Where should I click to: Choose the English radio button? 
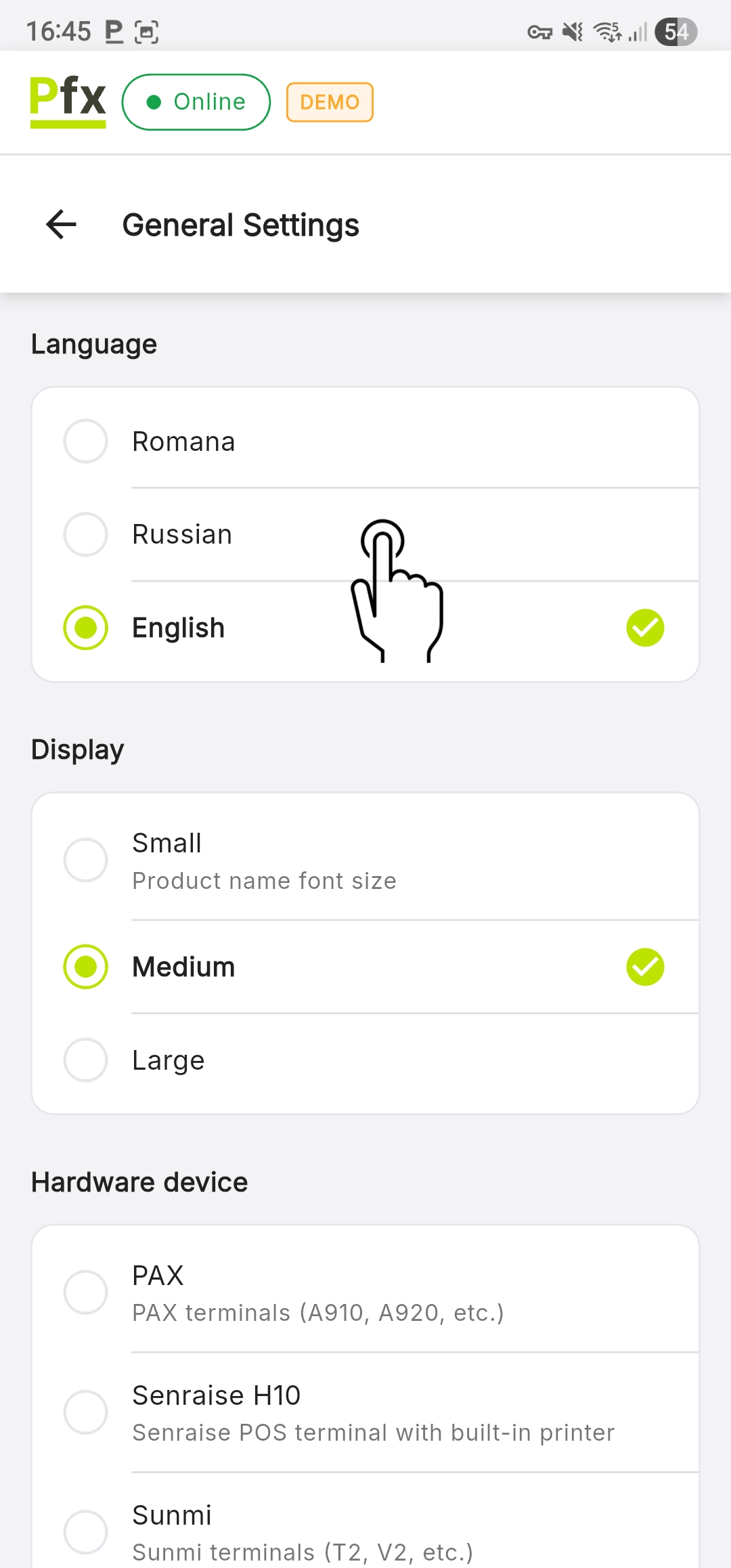[86, 628]
